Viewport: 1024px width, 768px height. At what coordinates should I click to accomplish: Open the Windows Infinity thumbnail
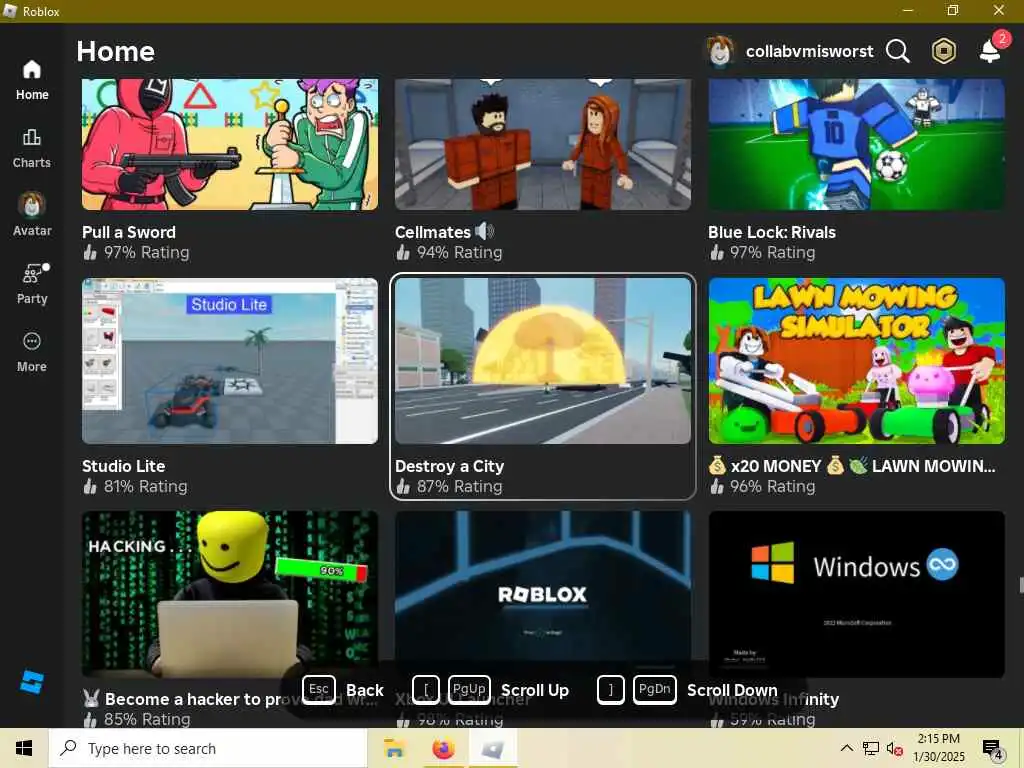[856, 594]
